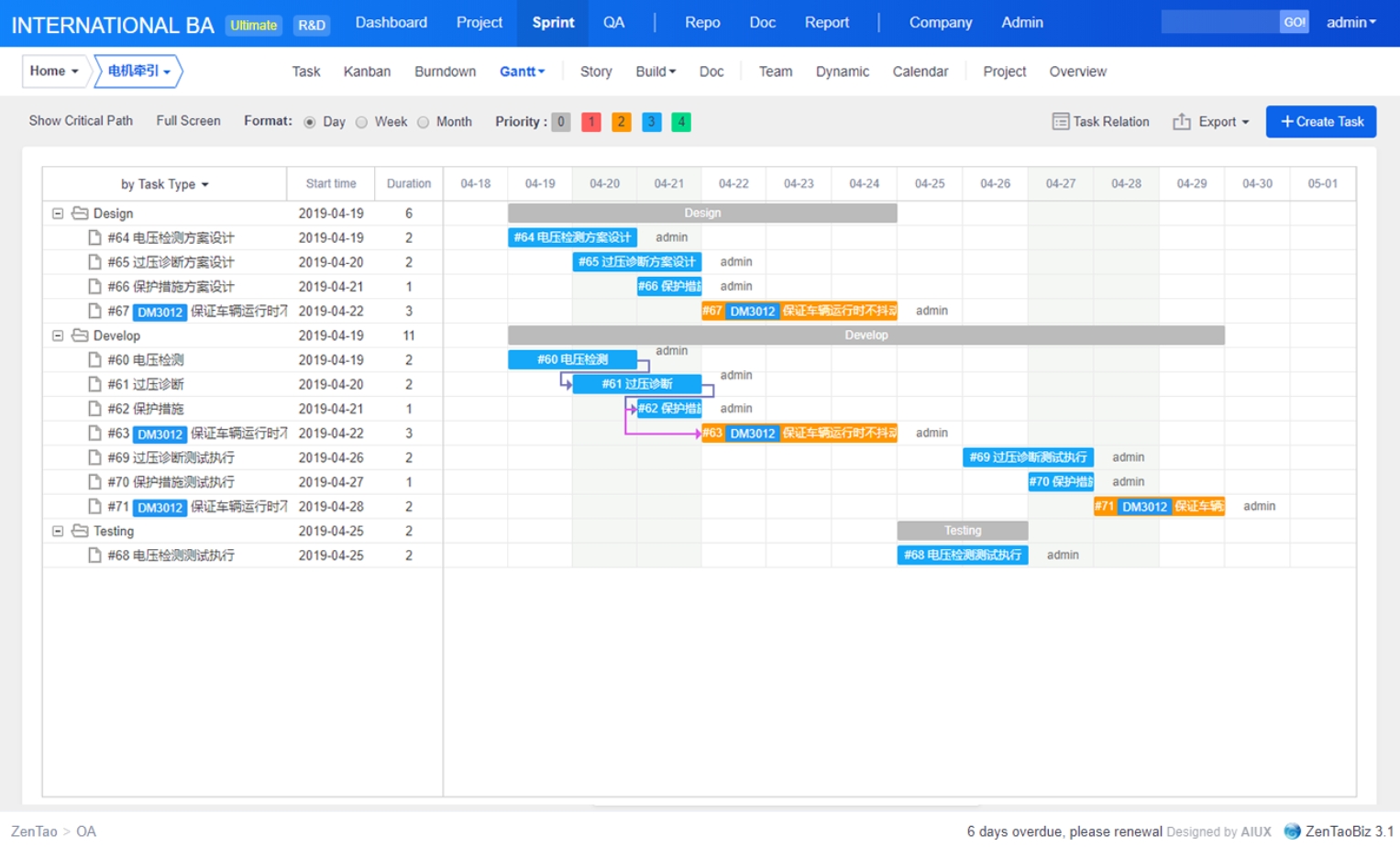Select the green priority 4 swatch
Screen dimensions: 1400x847
point(681,122)
